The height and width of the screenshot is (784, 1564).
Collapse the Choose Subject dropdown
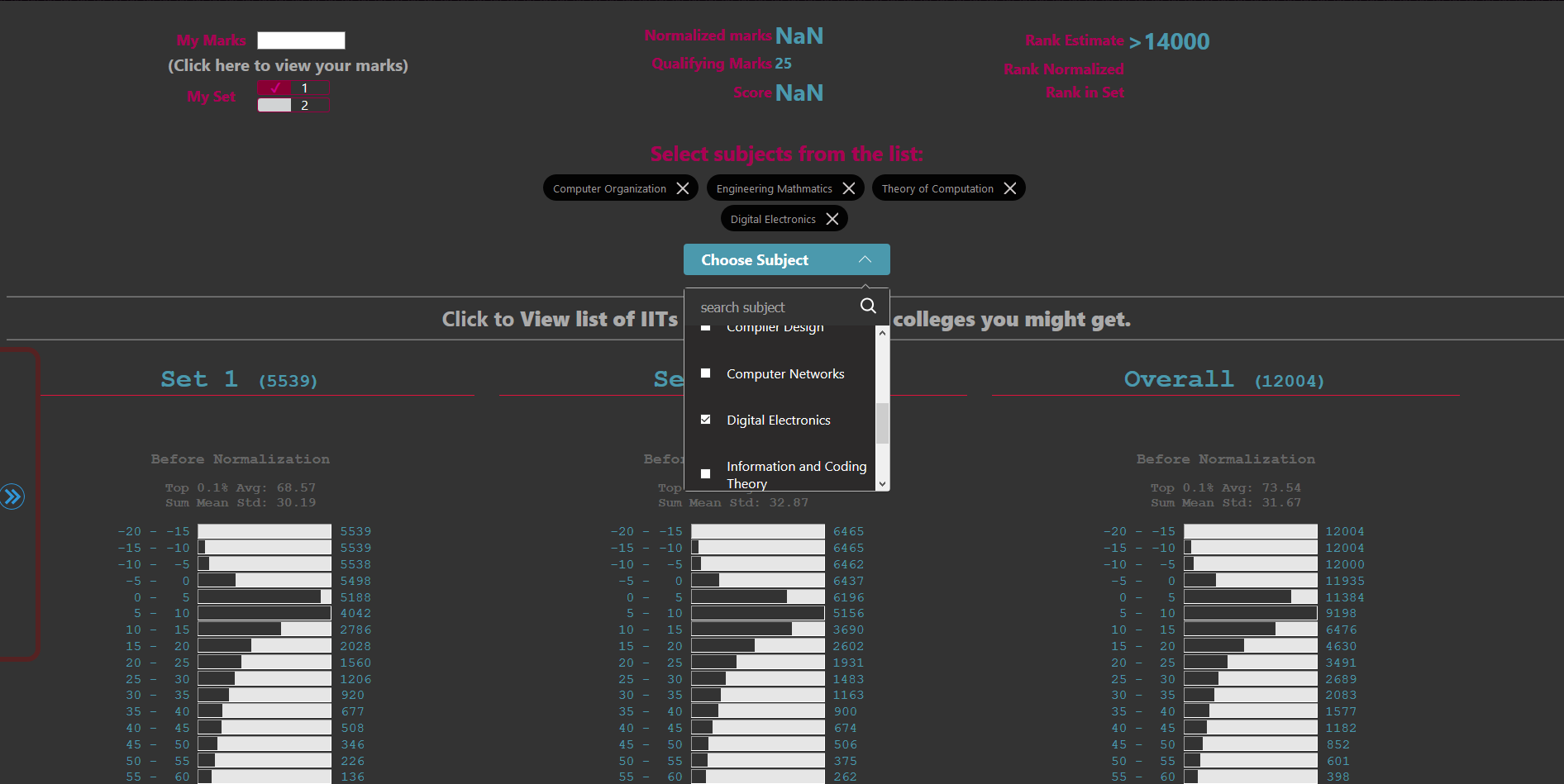pyautogui.click(x=865, y=259)
